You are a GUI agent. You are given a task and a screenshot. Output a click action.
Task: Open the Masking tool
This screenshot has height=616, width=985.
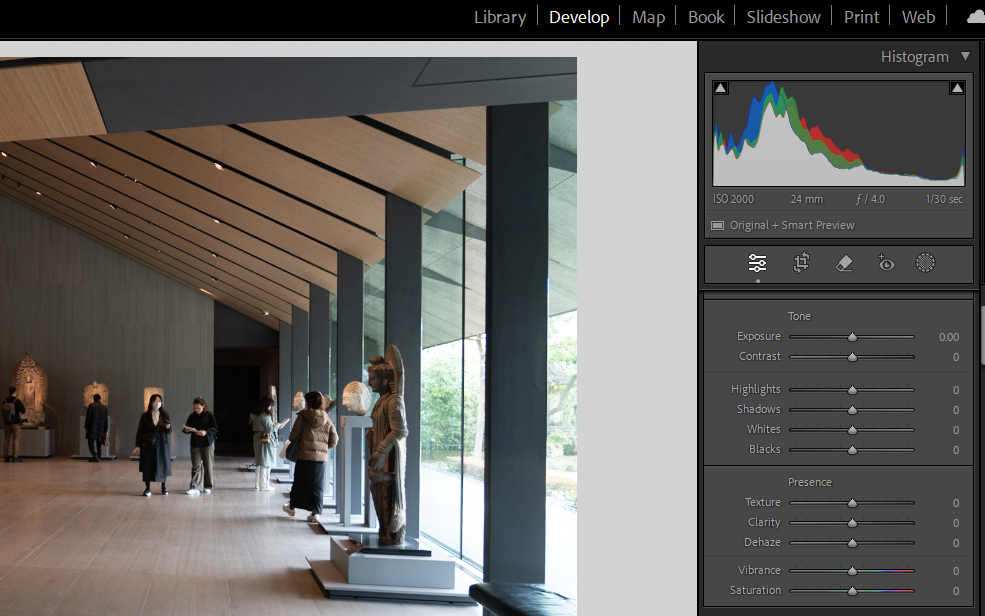(925, 263)
